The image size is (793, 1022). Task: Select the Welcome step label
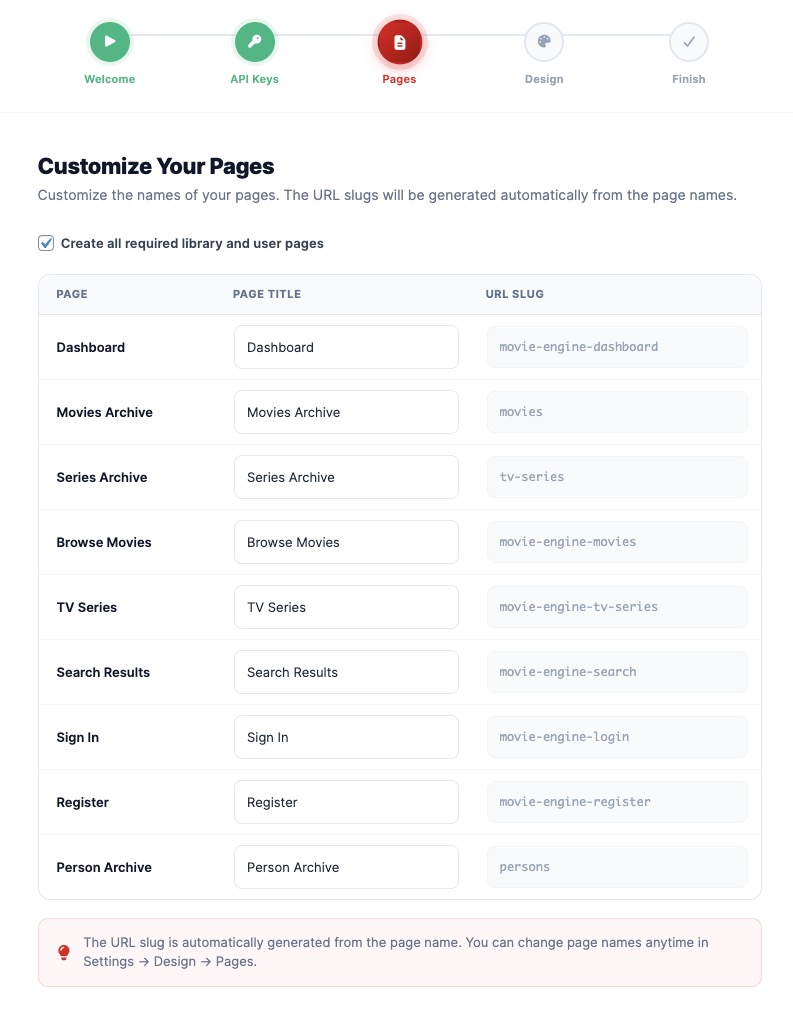(x=110, y=79)
